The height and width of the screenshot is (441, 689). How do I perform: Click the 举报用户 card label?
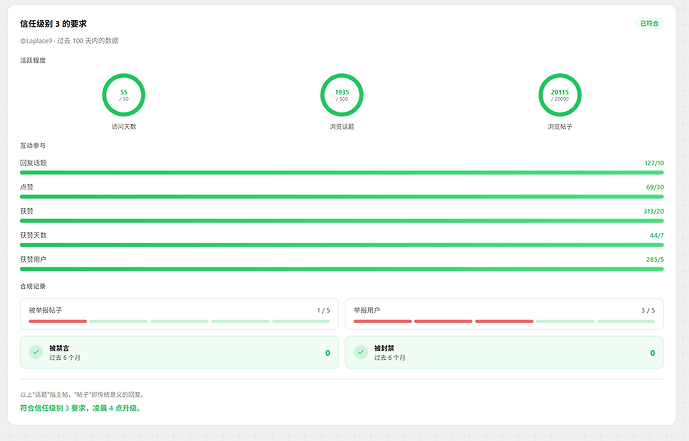click(367, 310)
